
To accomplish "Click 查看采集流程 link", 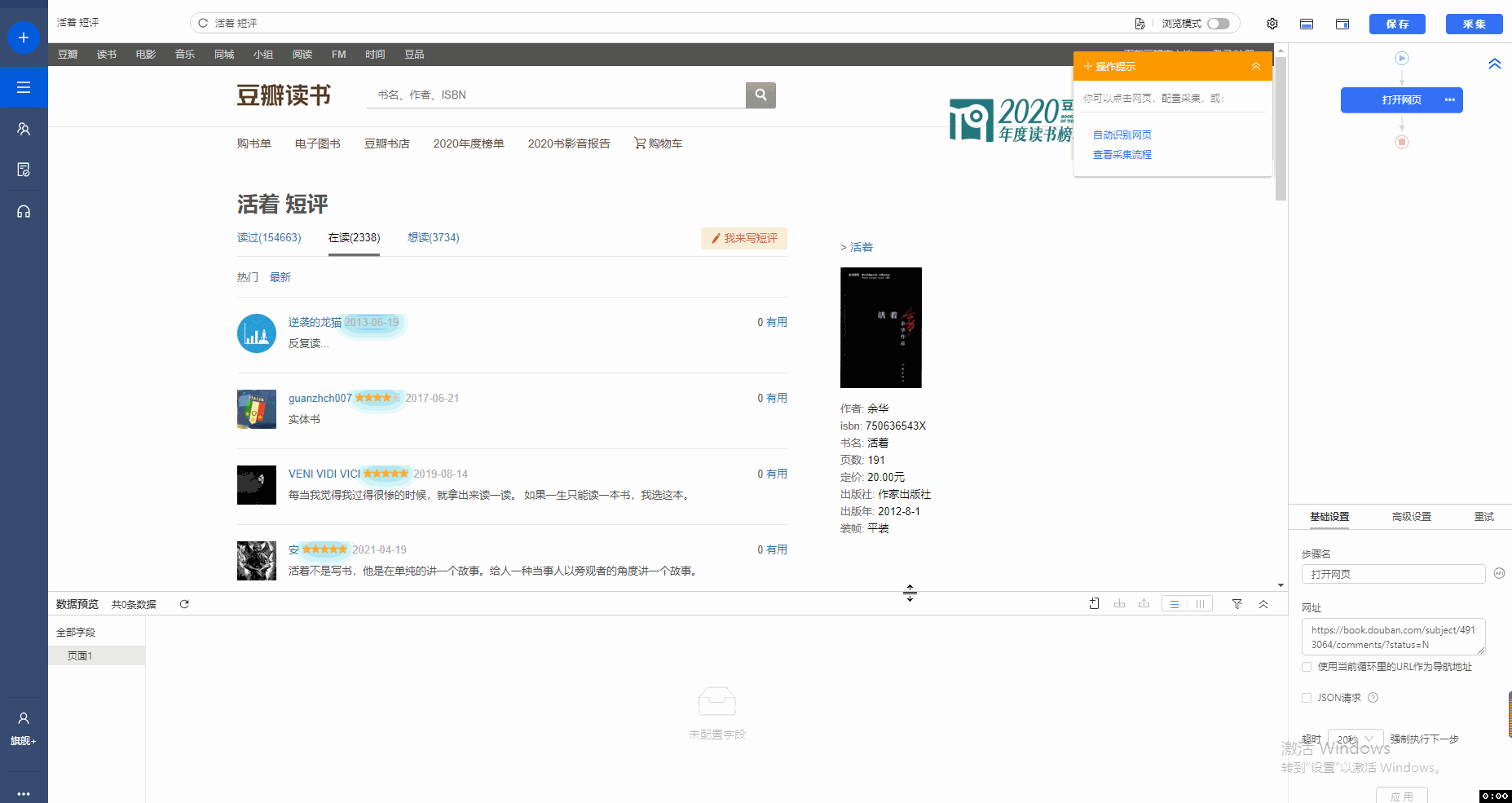I will [x=1122, y=155].
